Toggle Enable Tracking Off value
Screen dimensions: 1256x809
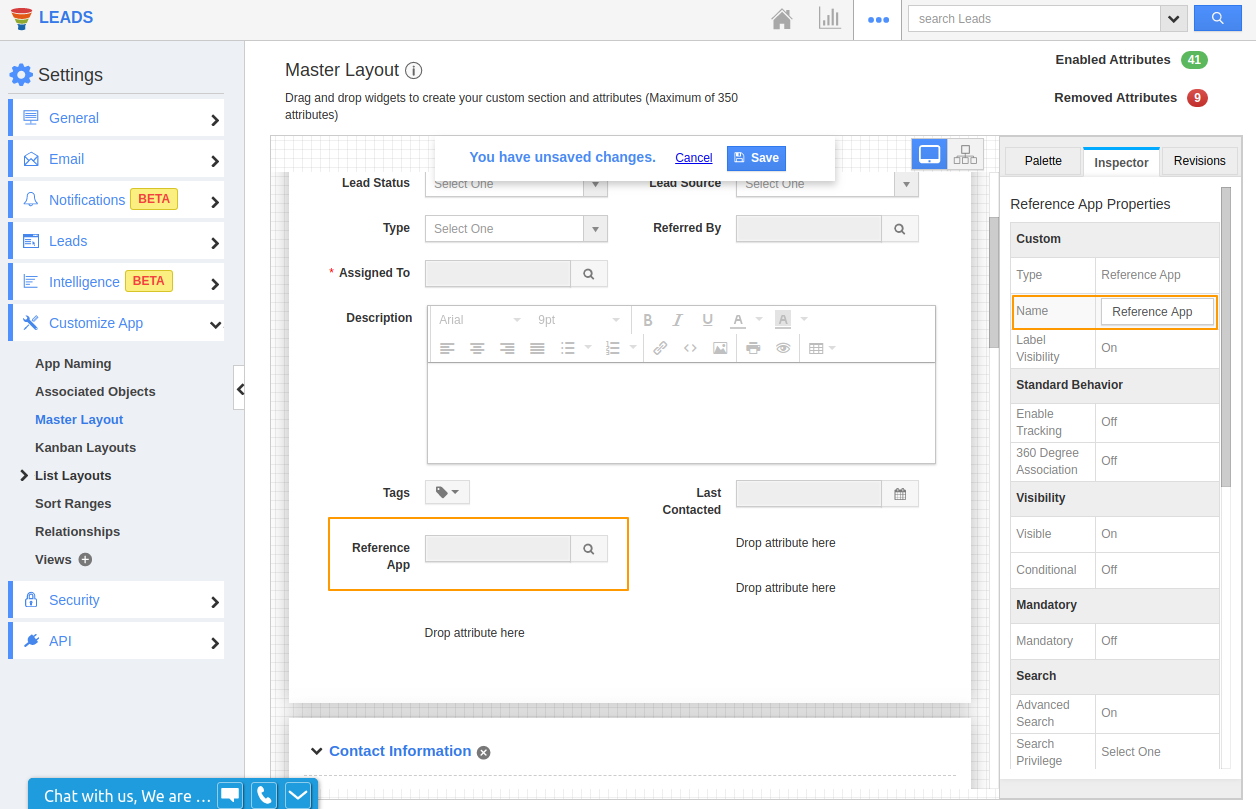1109,422
